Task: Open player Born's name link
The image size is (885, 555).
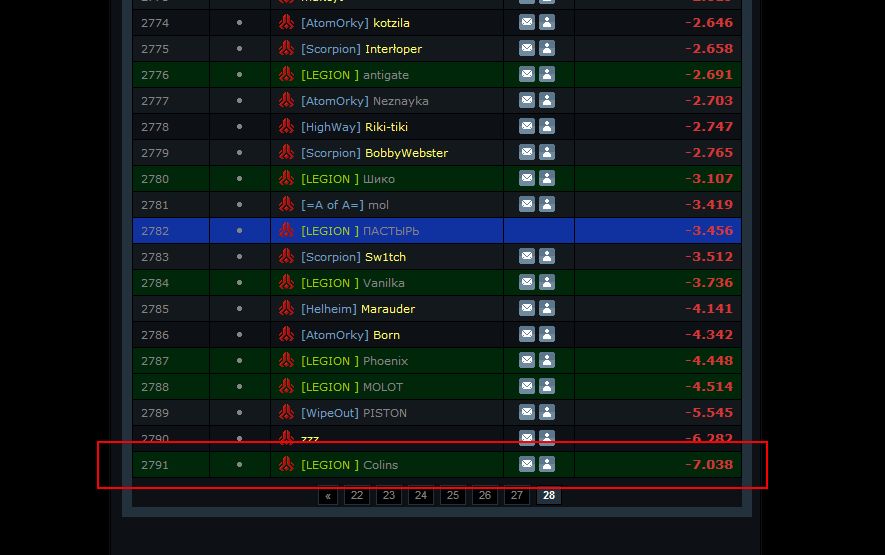Action: tap(387, 335)
